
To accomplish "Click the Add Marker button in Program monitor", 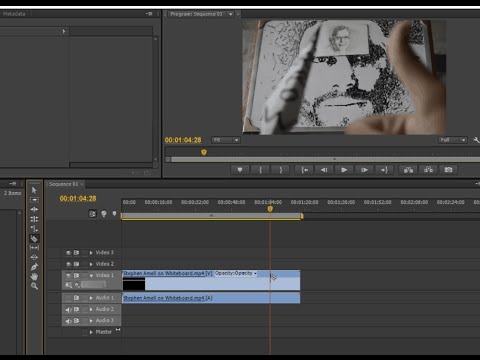I will point(240,170).
